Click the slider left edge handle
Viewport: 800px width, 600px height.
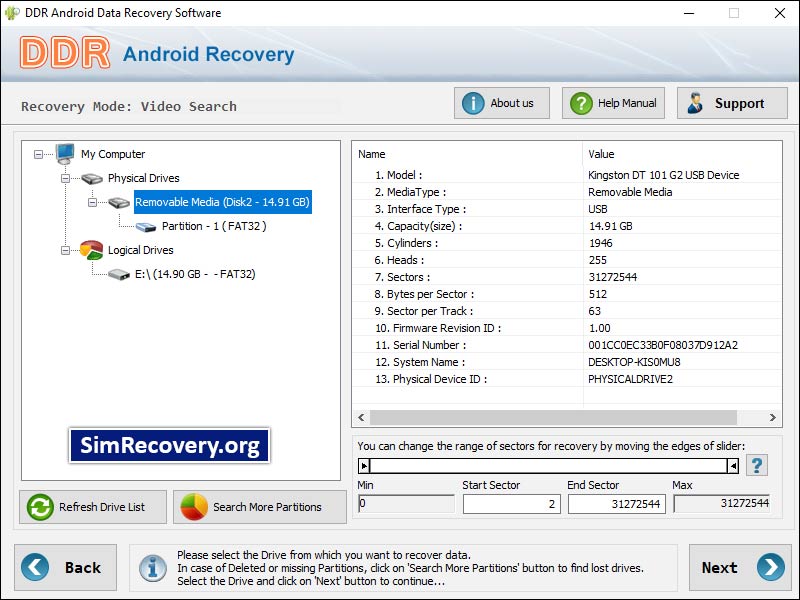click(364, 466)
